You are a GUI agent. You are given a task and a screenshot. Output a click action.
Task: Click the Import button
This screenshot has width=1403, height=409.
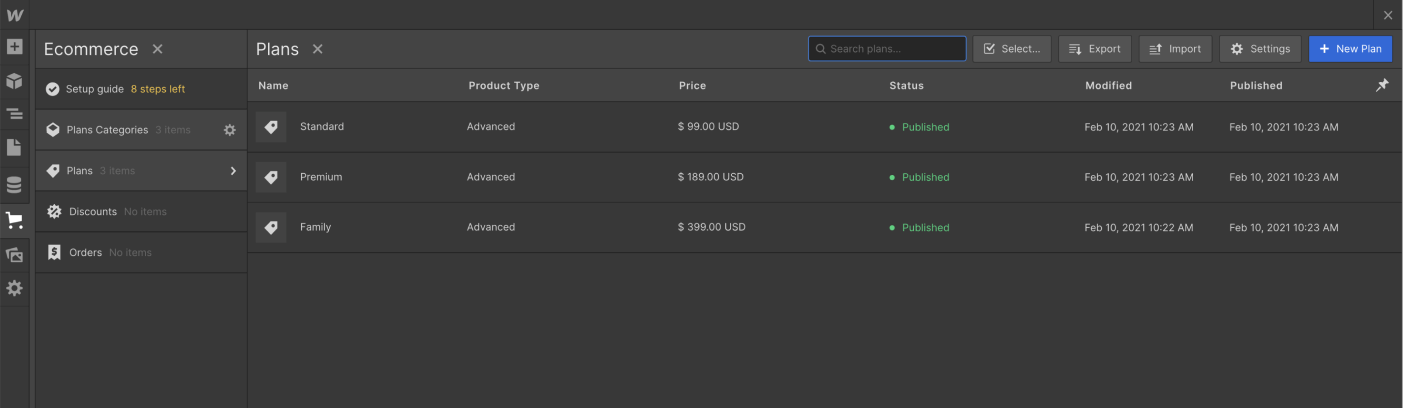(x=1175, y=49)
